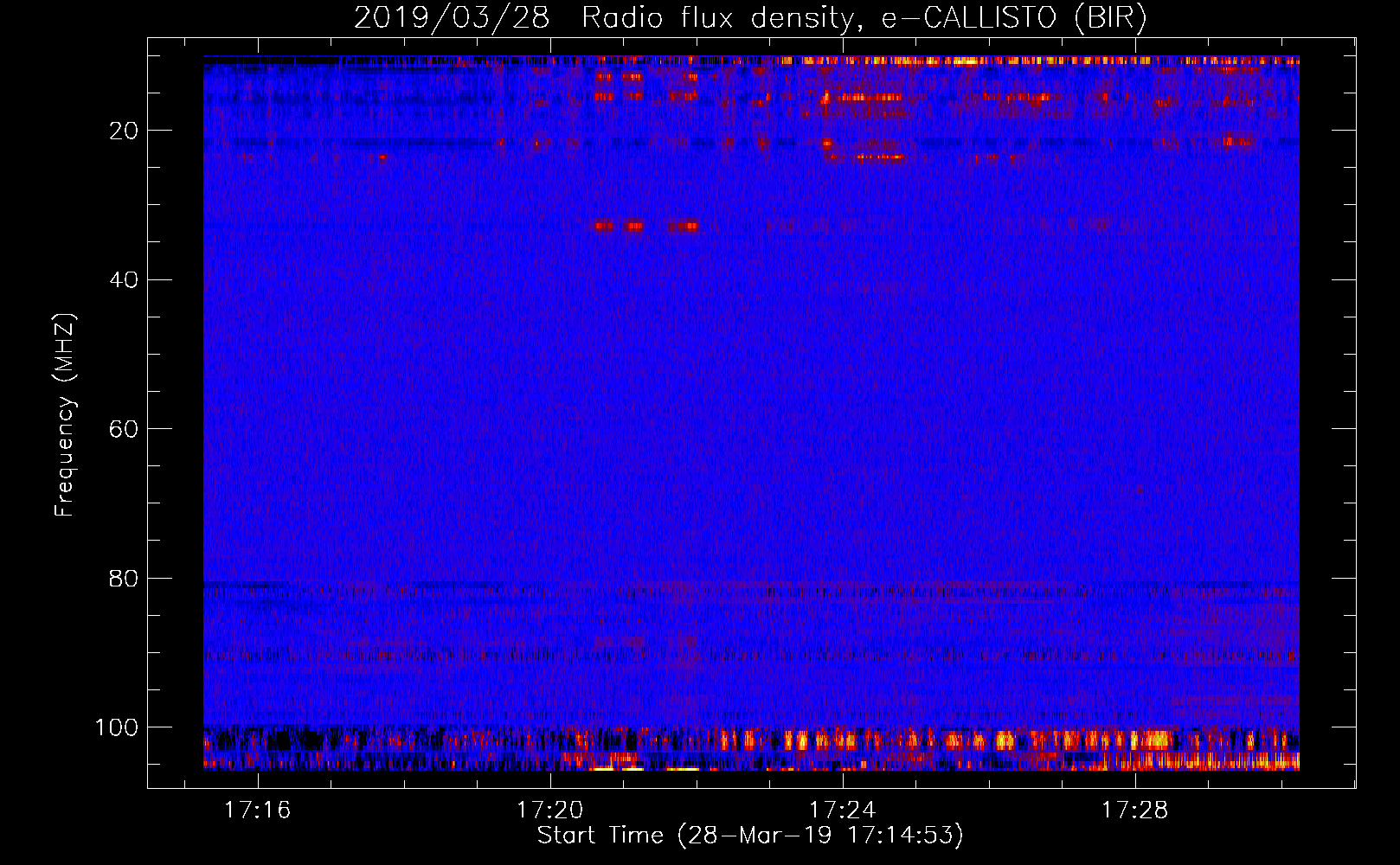The image size is (1400, 865).
Task: Click the 40 frequency tick label
Action: [x=124, y=280]
